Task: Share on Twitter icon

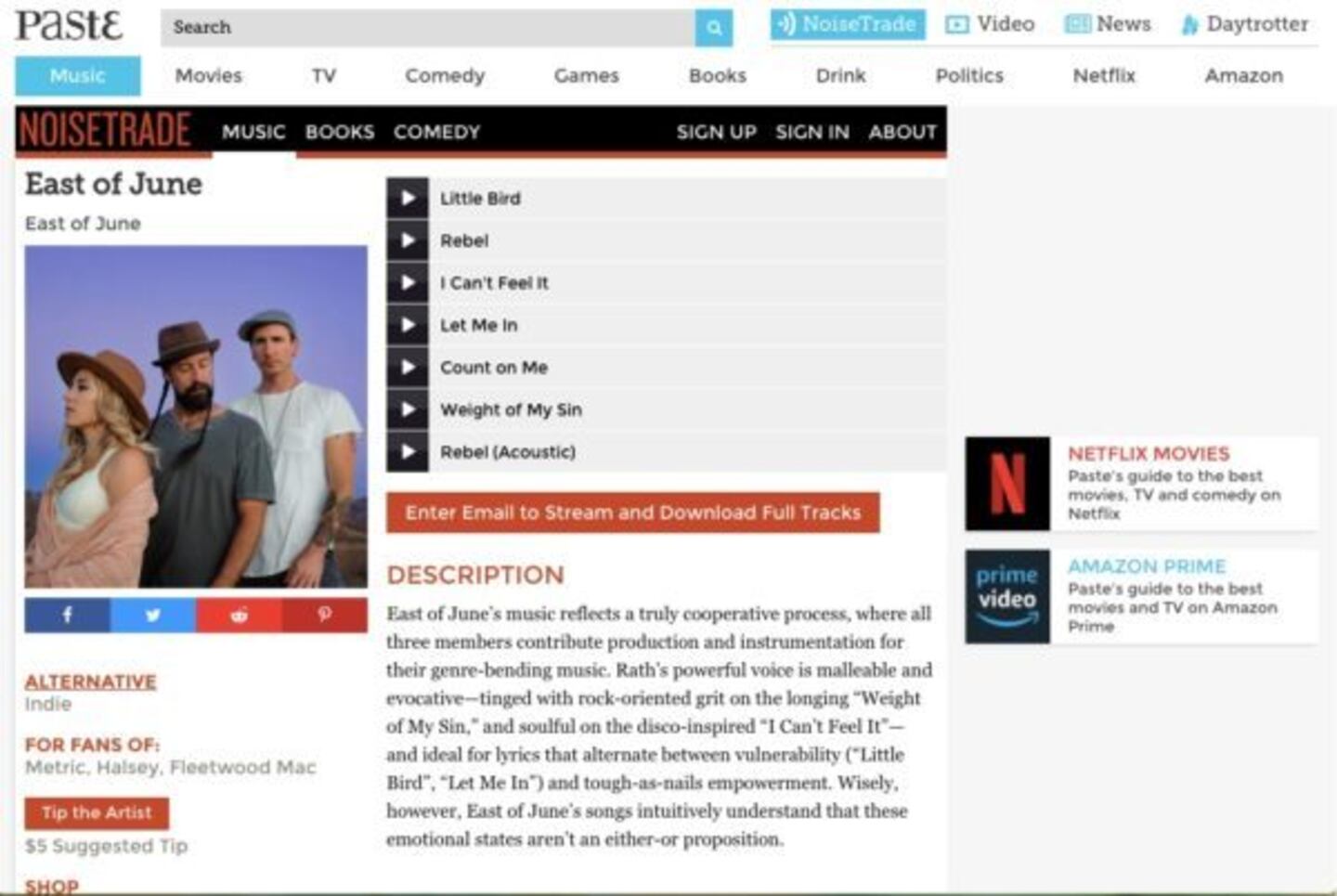Action: (x=153, y=615)
